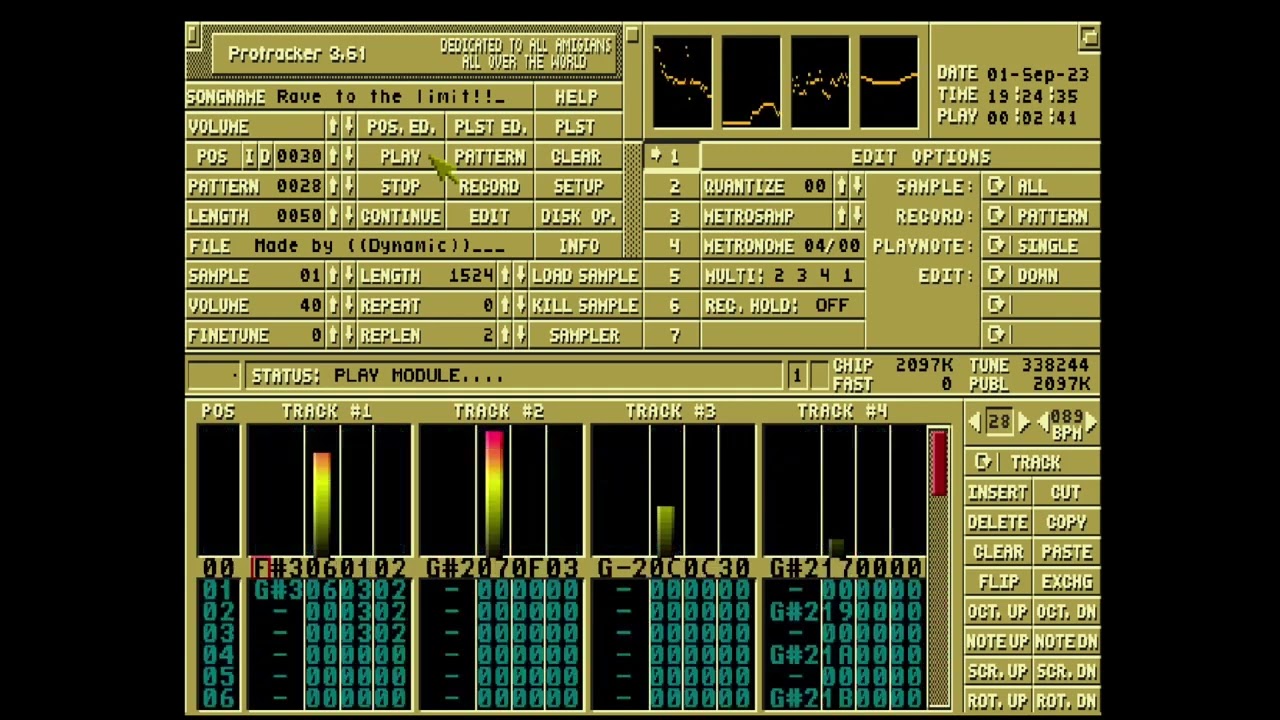Screen dimensions: 1280x720
Task: Decrease PATTERN 0028 with down arrow
Action: pos(348,187)
